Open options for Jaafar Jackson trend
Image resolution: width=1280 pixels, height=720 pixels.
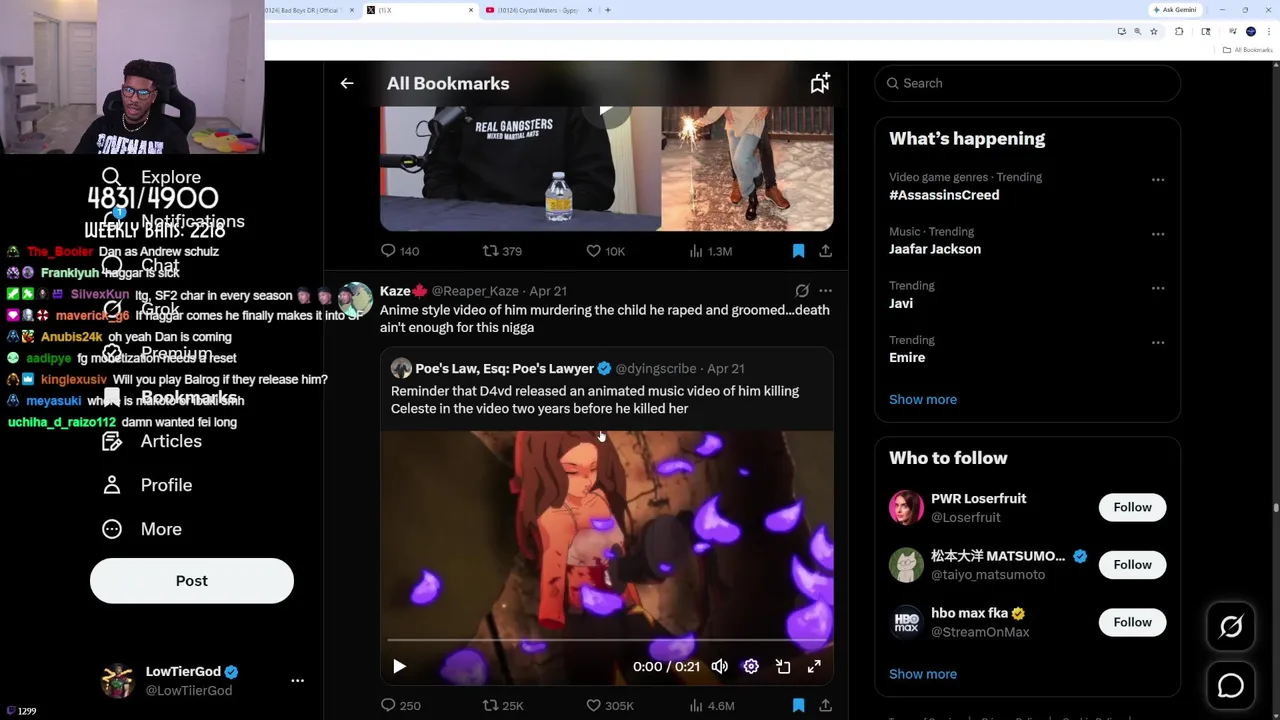pos(1158,234)
